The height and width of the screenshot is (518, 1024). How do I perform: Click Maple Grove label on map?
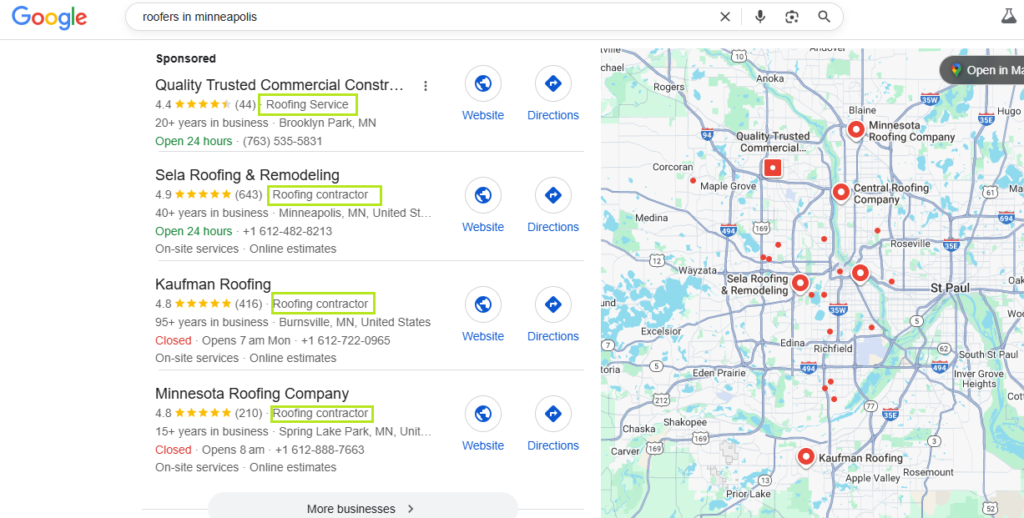click(x=727, y=186)
